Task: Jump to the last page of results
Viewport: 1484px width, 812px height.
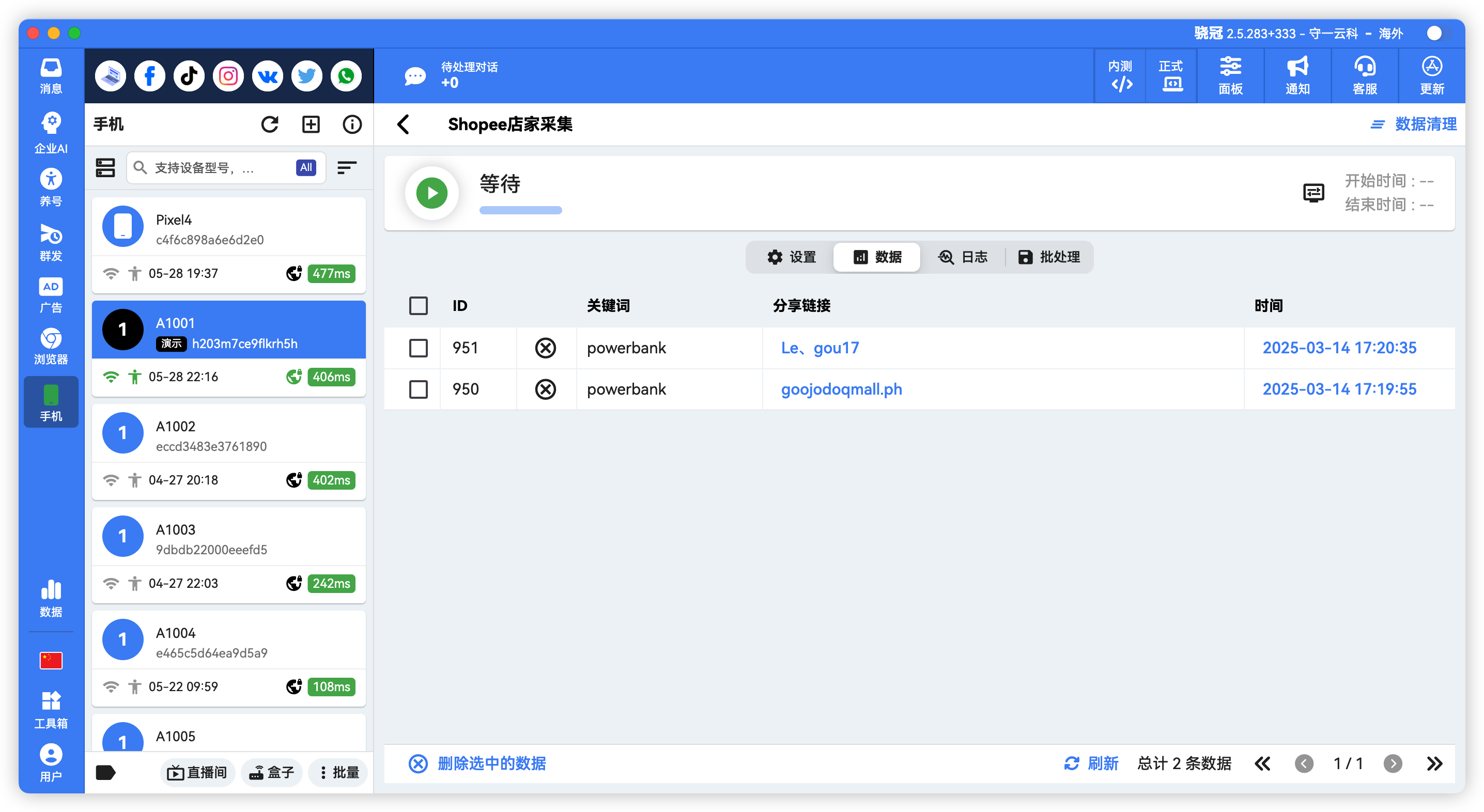Action: 1434,763
